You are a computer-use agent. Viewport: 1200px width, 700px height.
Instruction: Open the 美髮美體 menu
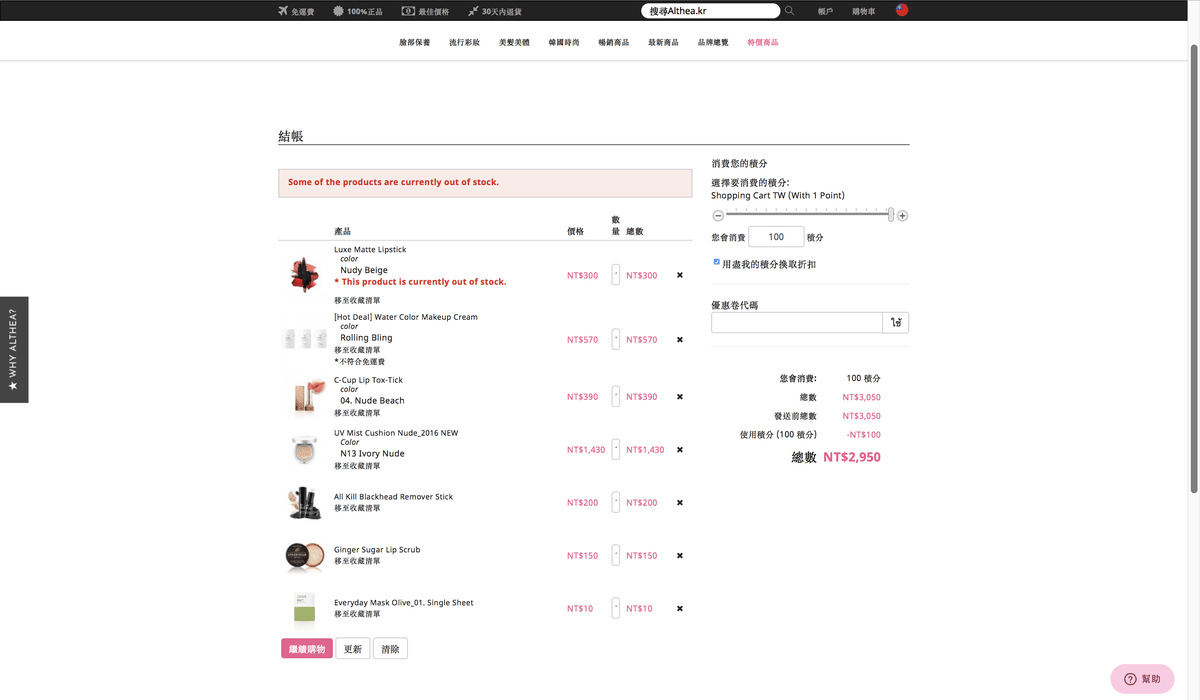pos(514,43)
